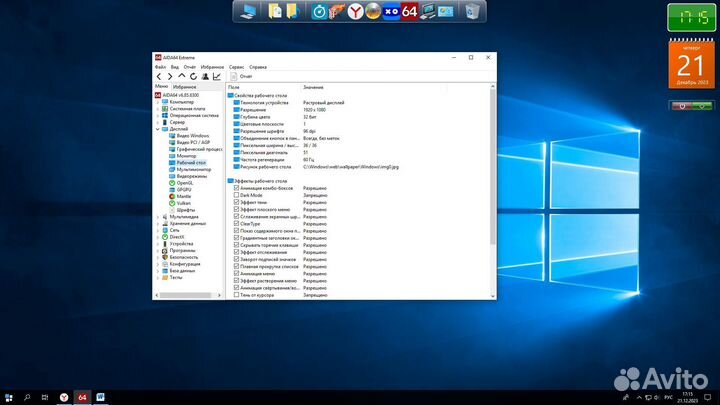Select the OpenGL tree item

(185, 183)
